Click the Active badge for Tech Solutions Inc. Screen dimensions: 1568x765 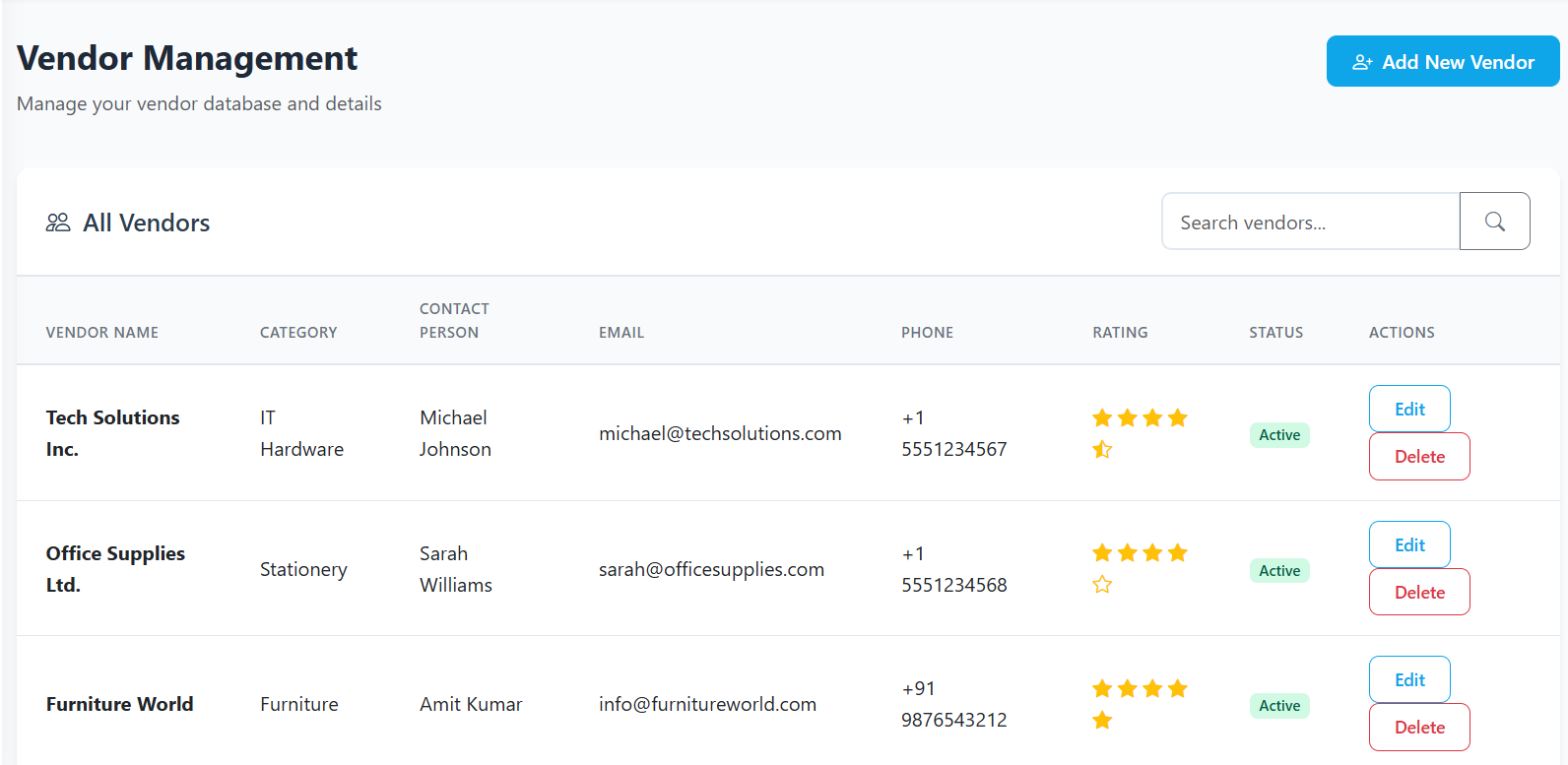[x=1279, y=434]
